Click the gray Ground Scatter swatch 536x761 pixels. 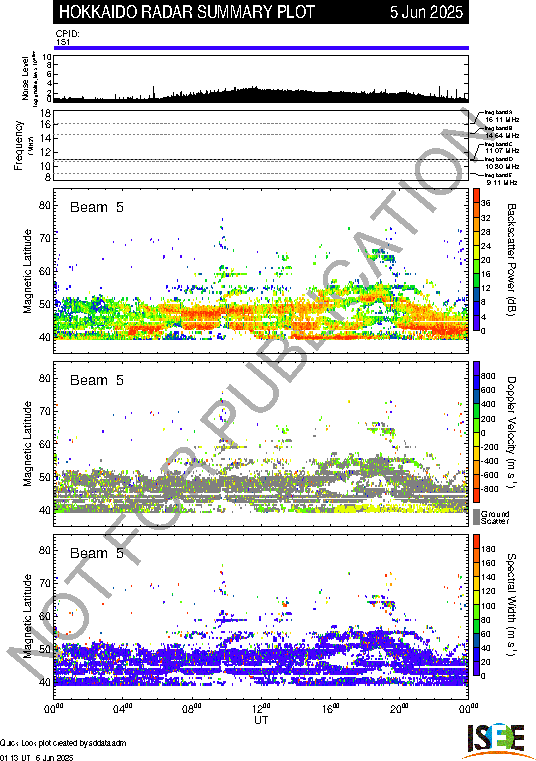(476, 516)
